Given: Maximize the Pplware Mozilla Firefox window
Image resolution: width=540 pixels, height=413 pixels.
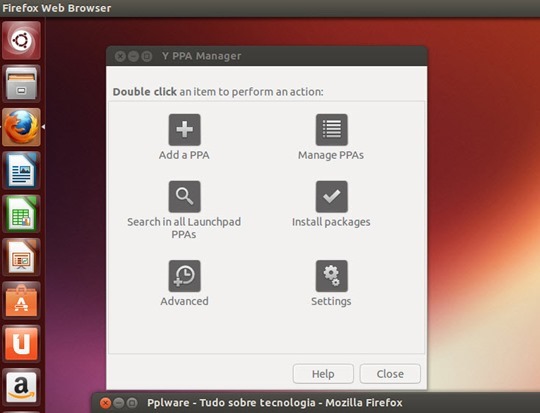Looking at the screenshot, I should tap(132, 403).
